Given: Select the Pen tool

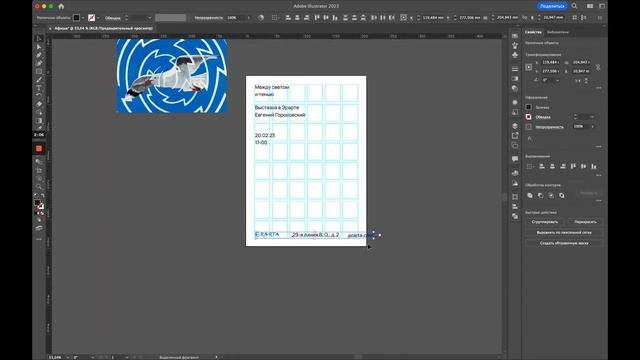Looking at the screenshot, I should click(x=39, y=55).
